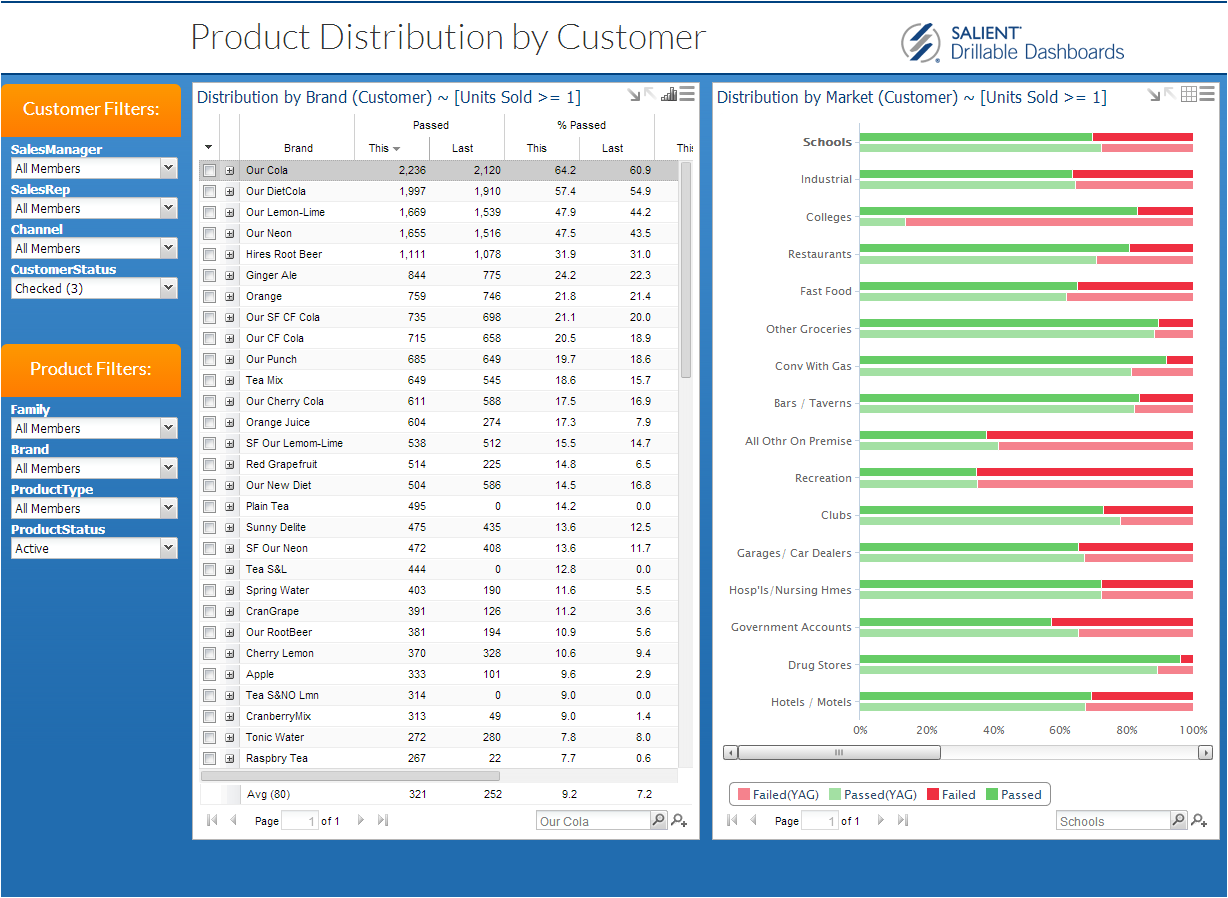Viewport: 1228px width, 898px height.
Task: Focus the Our Cola search field
Action: click(593, 821)
